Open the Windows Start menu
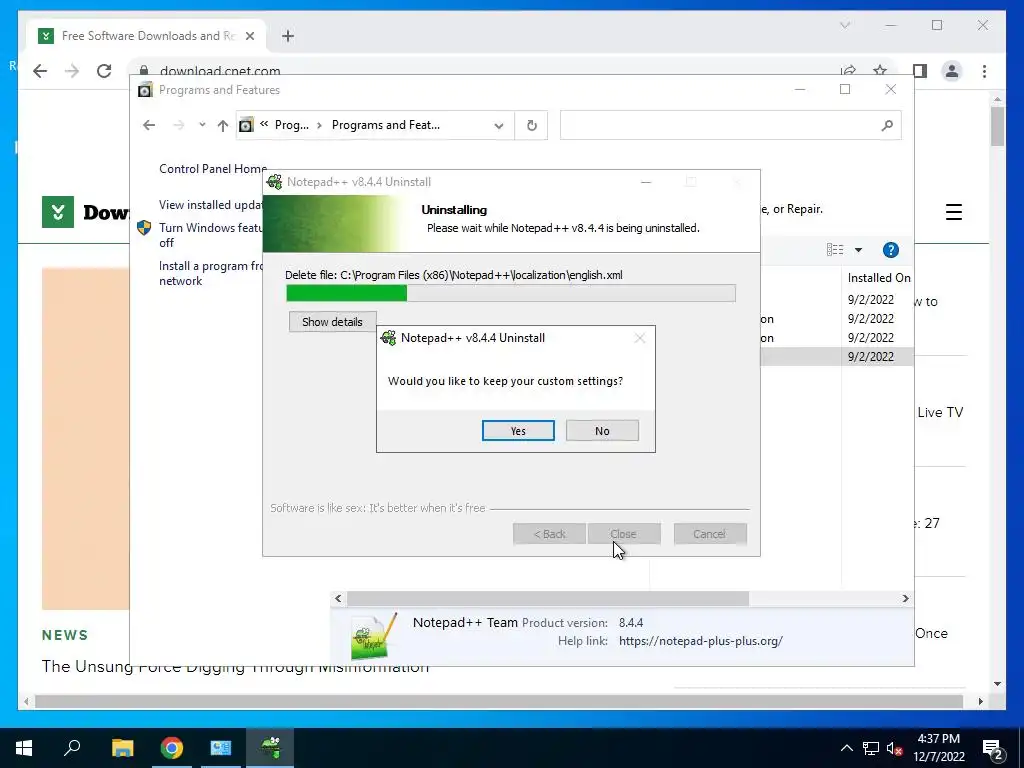Viewport: 1024px width, 768px height. (24, 748)
